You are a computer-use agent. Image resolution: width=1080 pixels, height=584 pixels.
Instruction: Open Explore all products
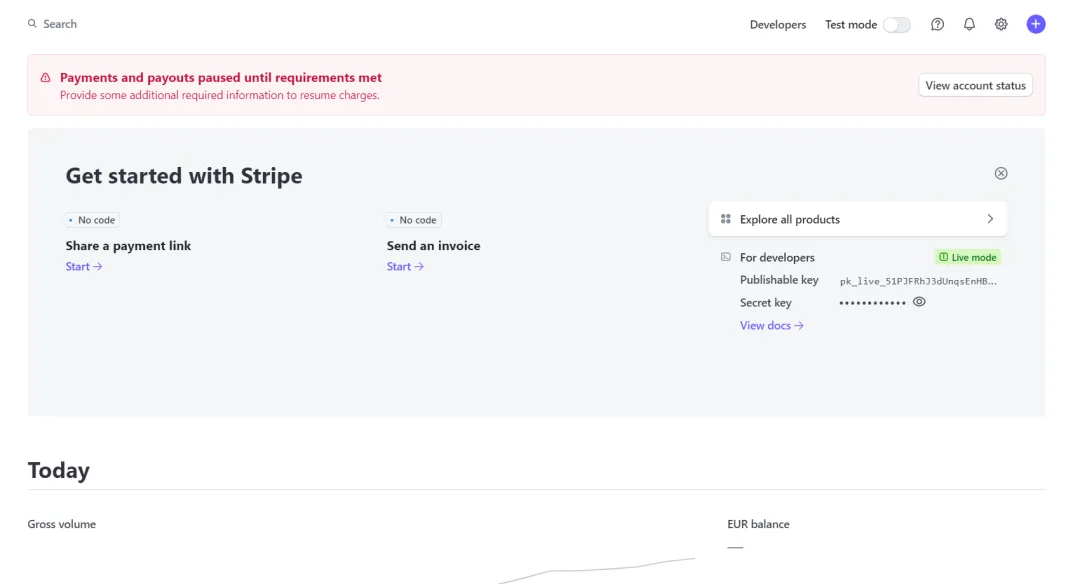(x=858, y=219)
